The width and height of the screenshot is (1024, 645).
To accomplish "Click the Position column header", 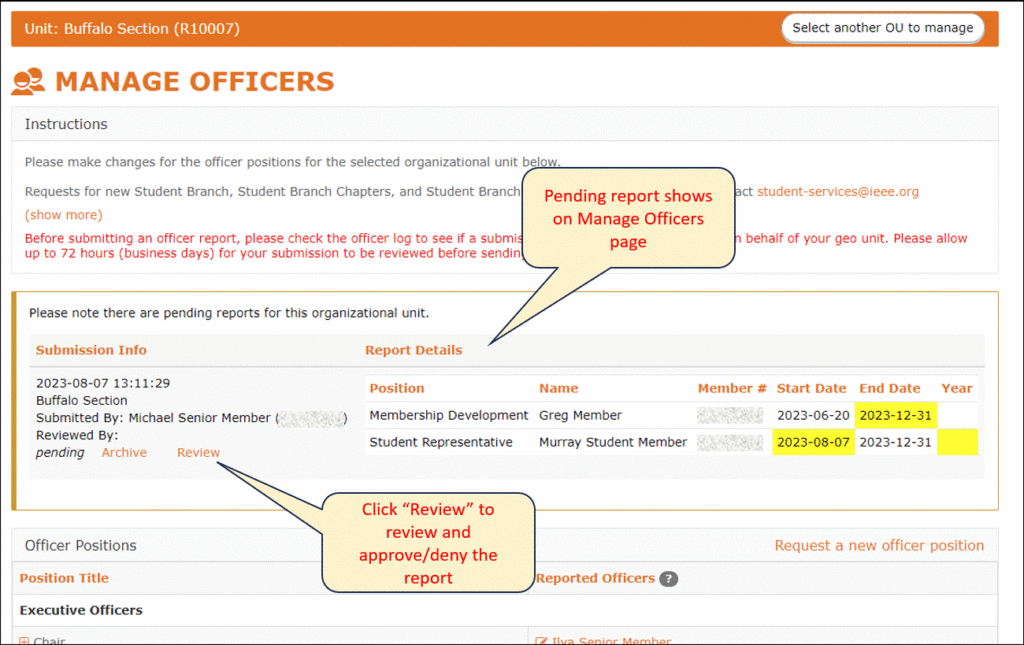I will [x=397, y=388].
